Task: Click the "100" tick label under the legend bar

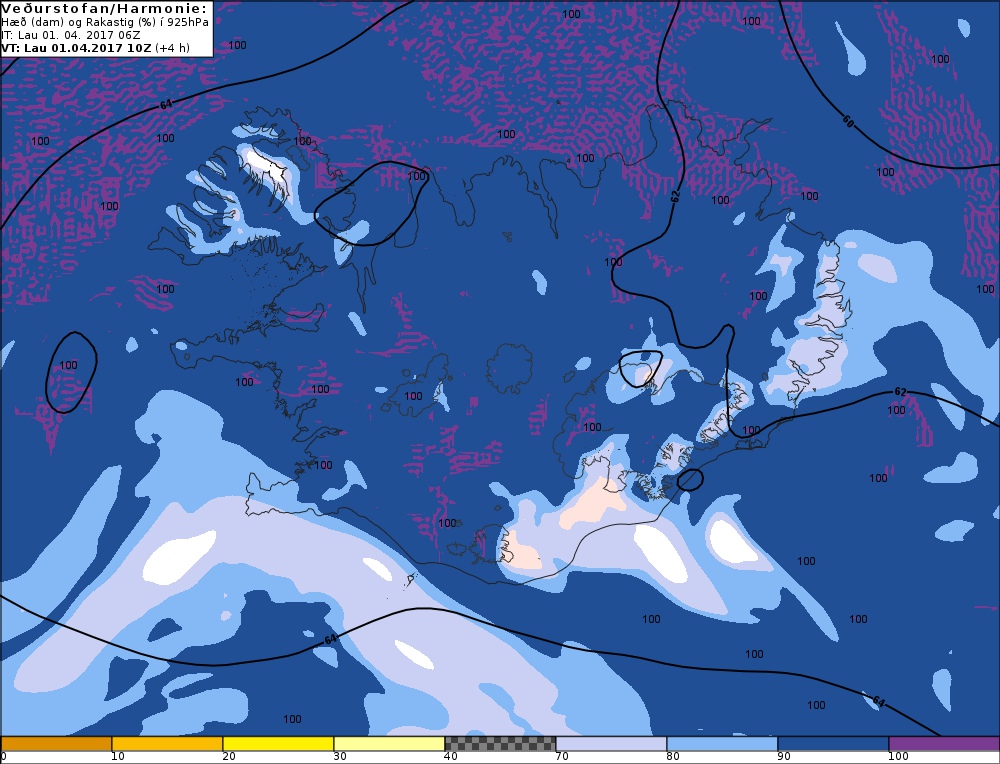Action: (x=898, y=756)
